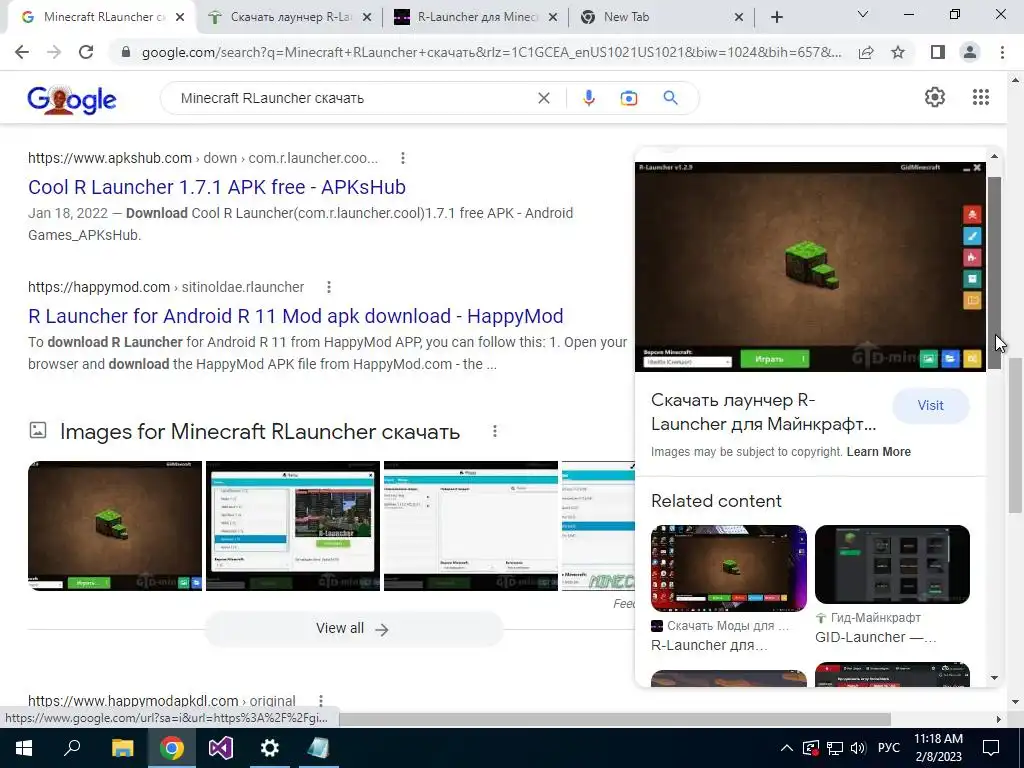Open Cool R Launcher 1.7.1 APK link

point(217,187)
